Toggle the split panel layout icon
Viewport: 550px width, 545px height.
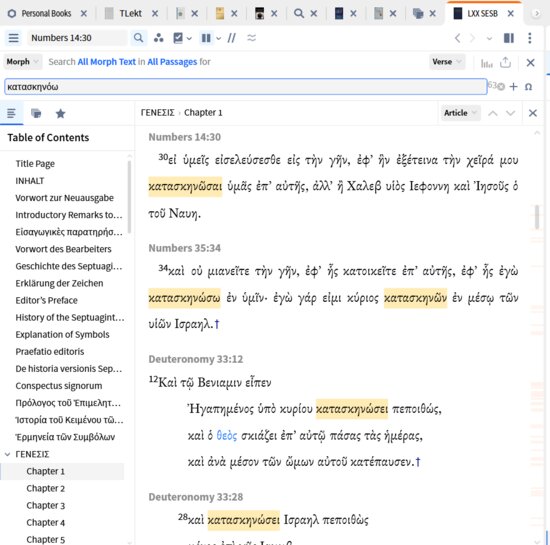coord(509,38)
